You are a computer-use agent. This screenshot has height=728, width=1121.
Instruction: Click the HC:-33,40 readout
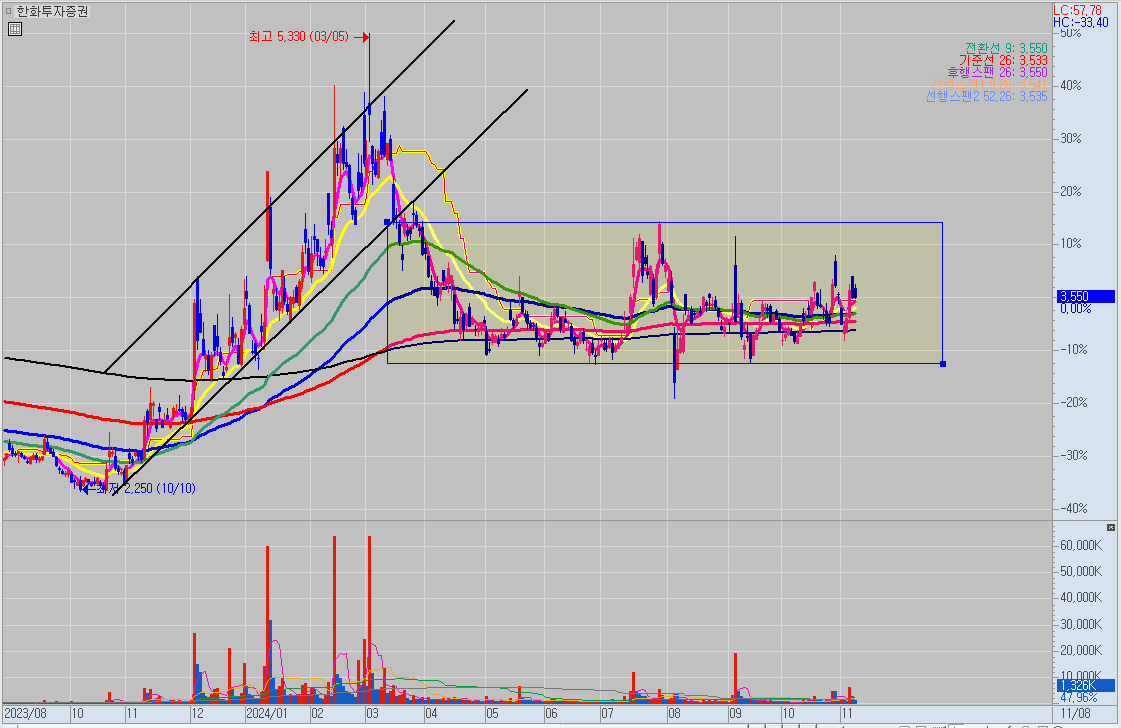tap(1080, 22)
